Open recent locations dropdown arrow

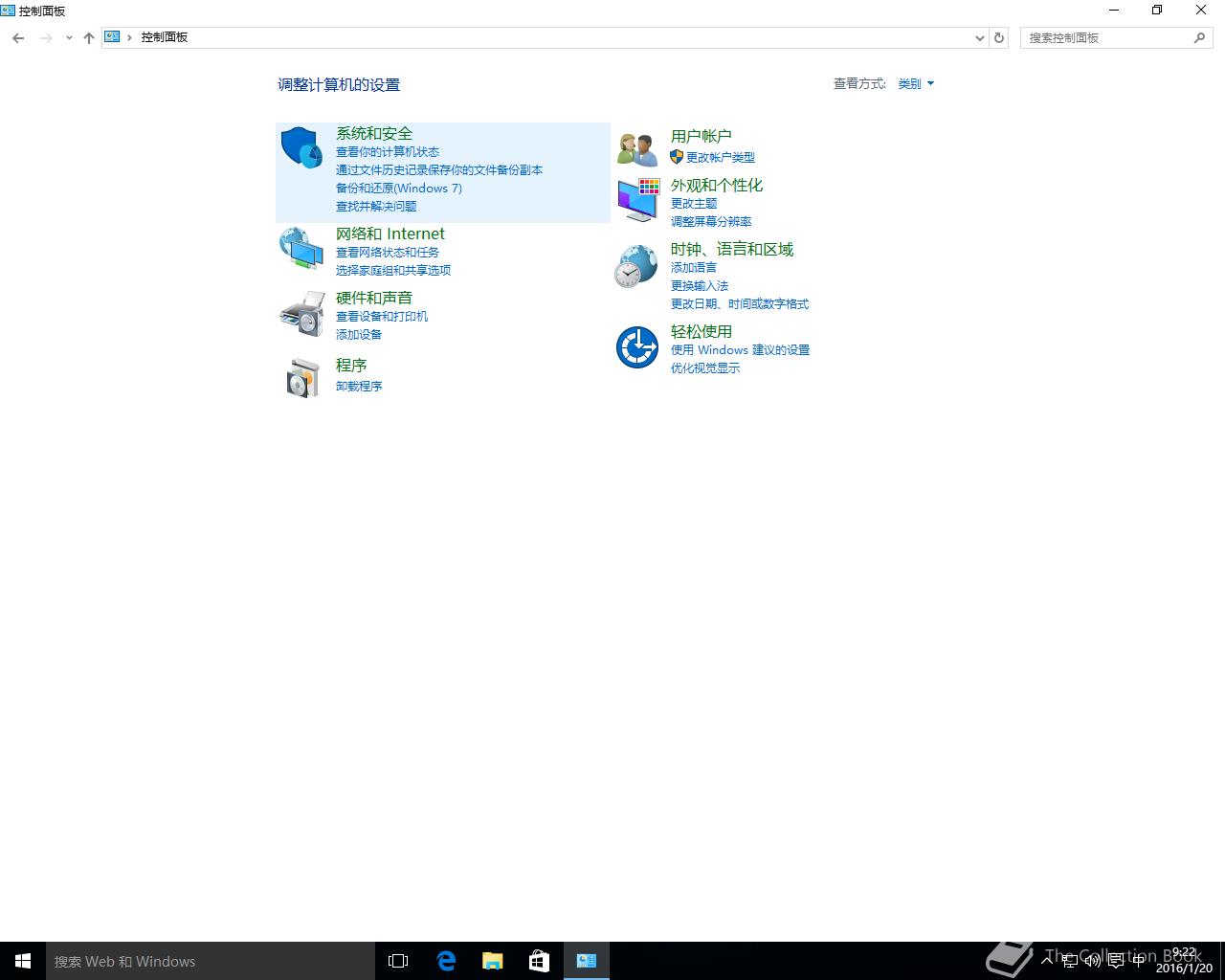coord(69,37)
